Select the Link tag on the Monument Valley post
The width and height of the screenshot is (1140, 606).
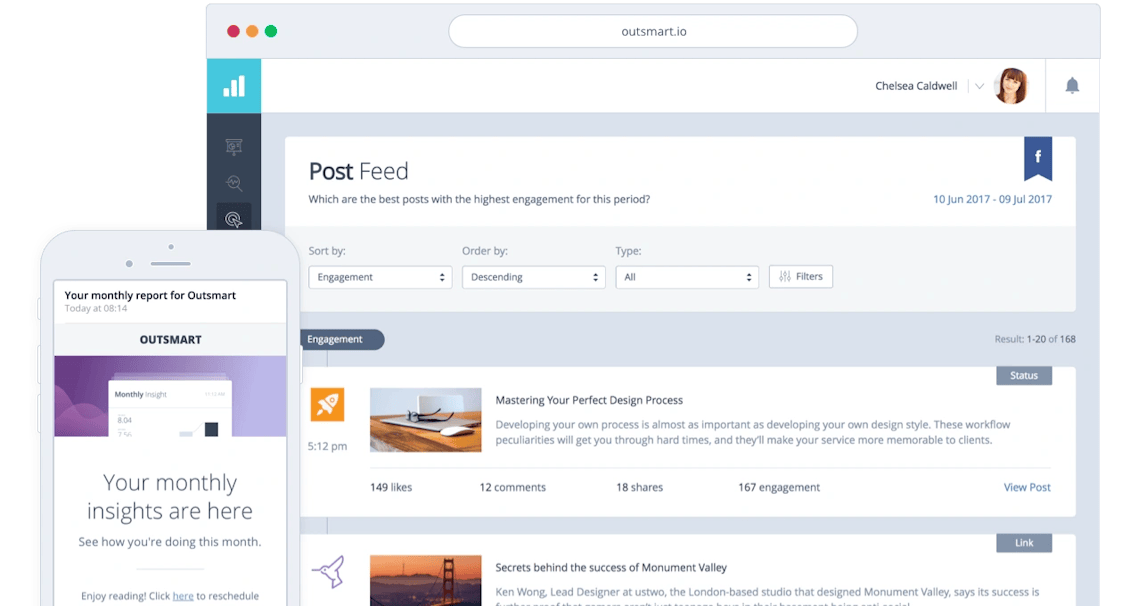1023,542
